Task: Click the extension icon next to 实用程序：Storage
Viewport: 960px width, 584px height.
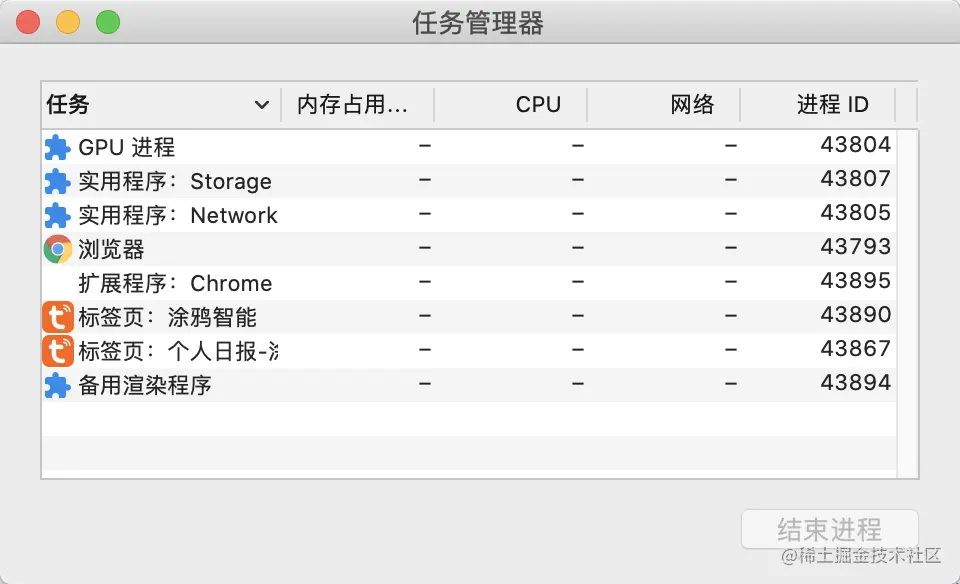Action: 59,181
